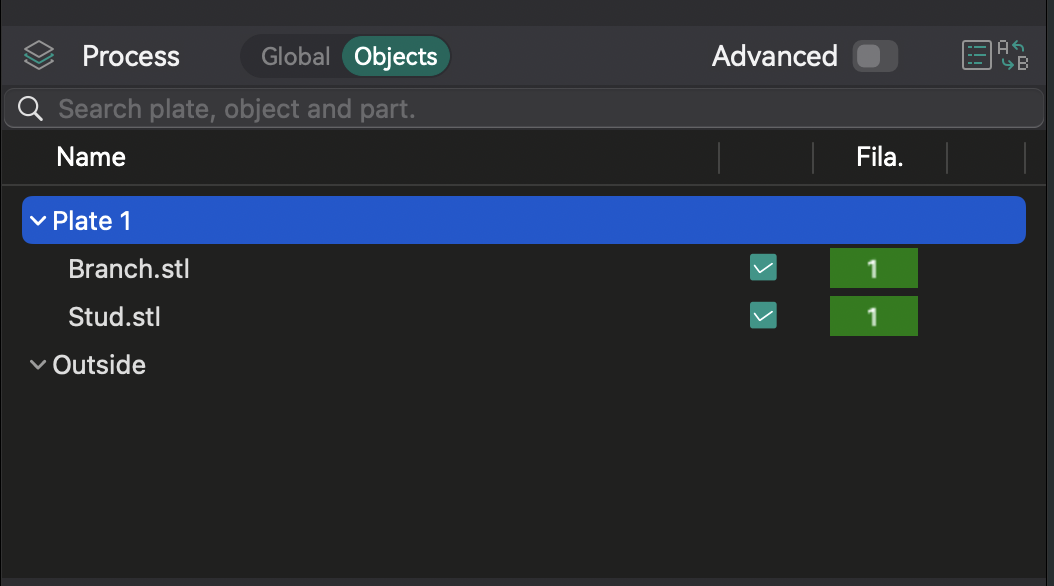Collapse the Plate 1 tree node

pyautogui.click(x=38, y=219)
